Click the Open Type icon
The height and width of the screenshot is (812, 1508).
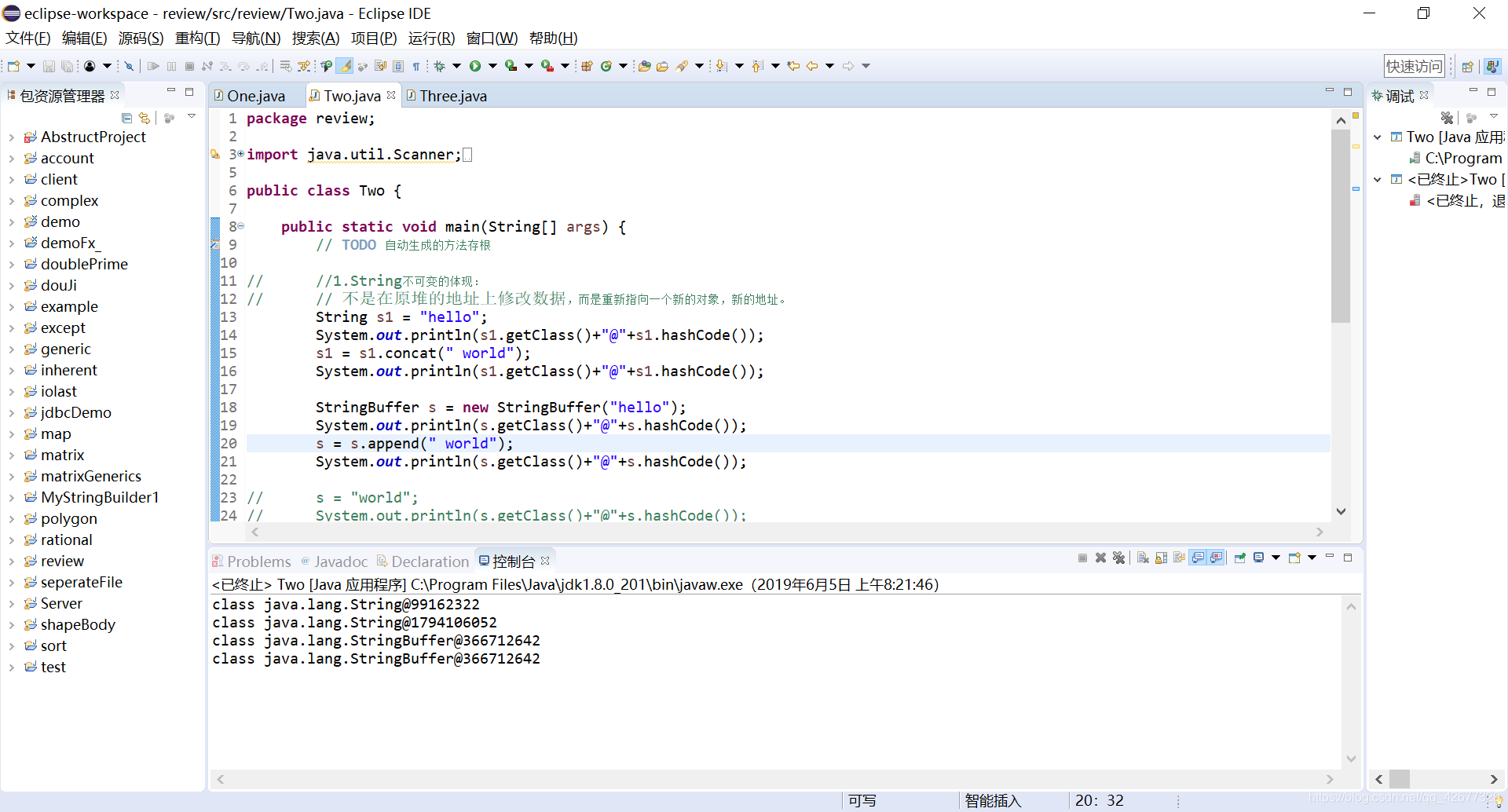[x=645, y=66]
